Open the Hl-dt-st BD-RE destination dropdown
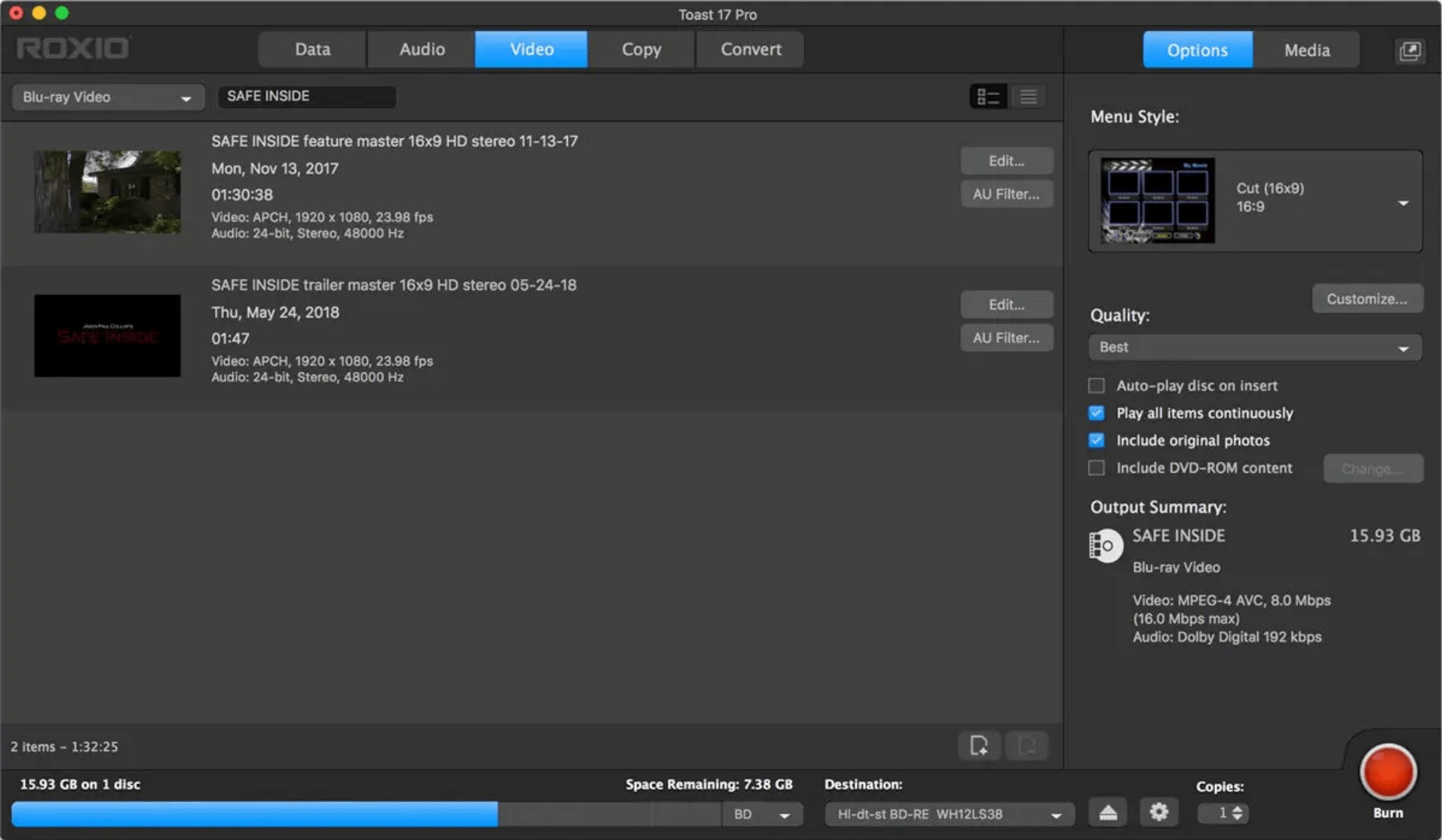The height and width of the screenshot is (840, 1442). pos(950,814)
